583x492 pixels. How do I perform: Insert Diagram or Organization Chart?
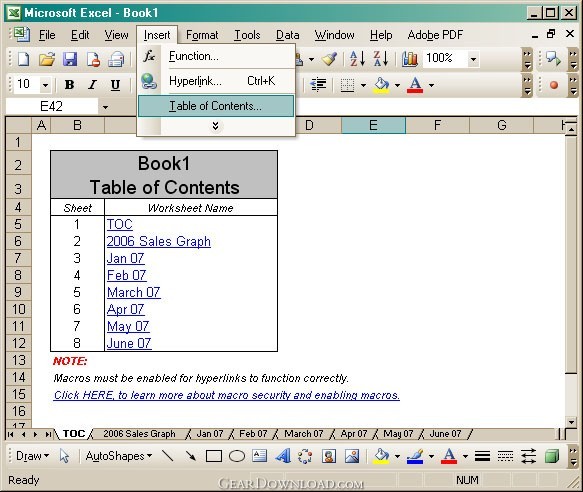305,456
